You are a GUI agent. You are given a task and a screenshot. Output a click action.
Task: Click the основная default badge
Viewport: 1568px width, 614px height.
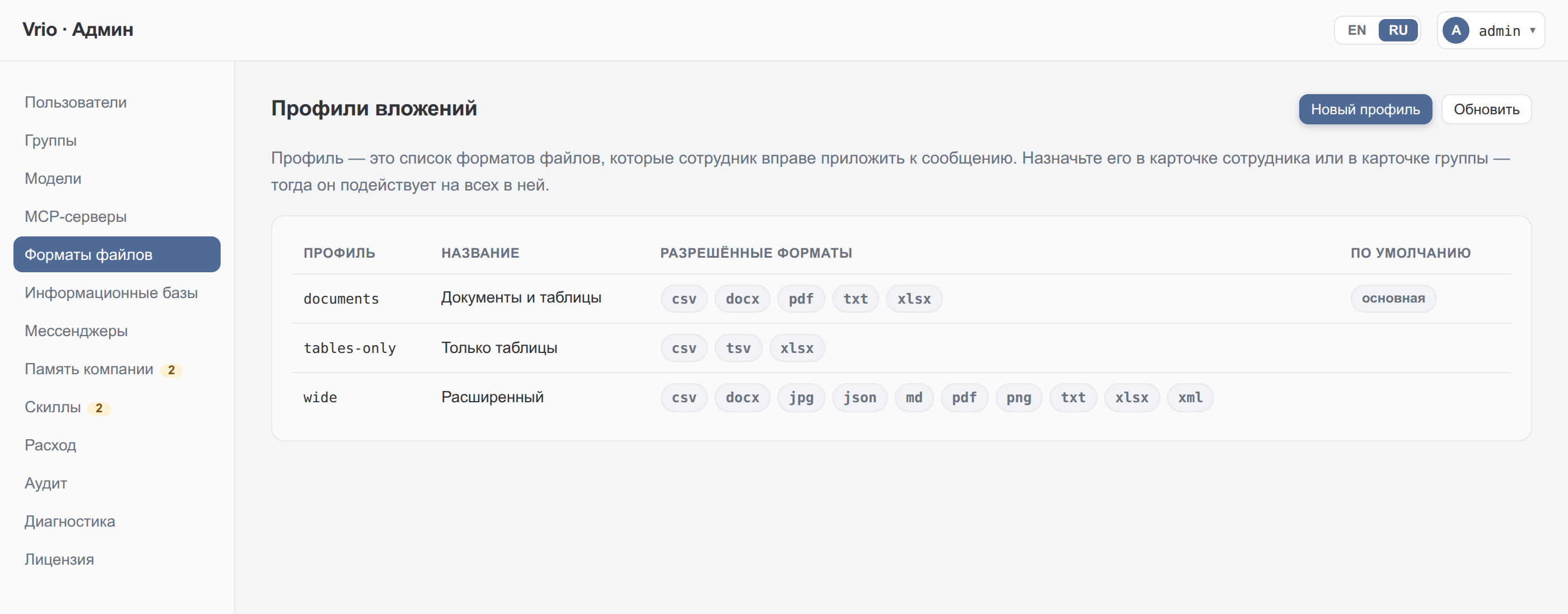coord(1393,299)
